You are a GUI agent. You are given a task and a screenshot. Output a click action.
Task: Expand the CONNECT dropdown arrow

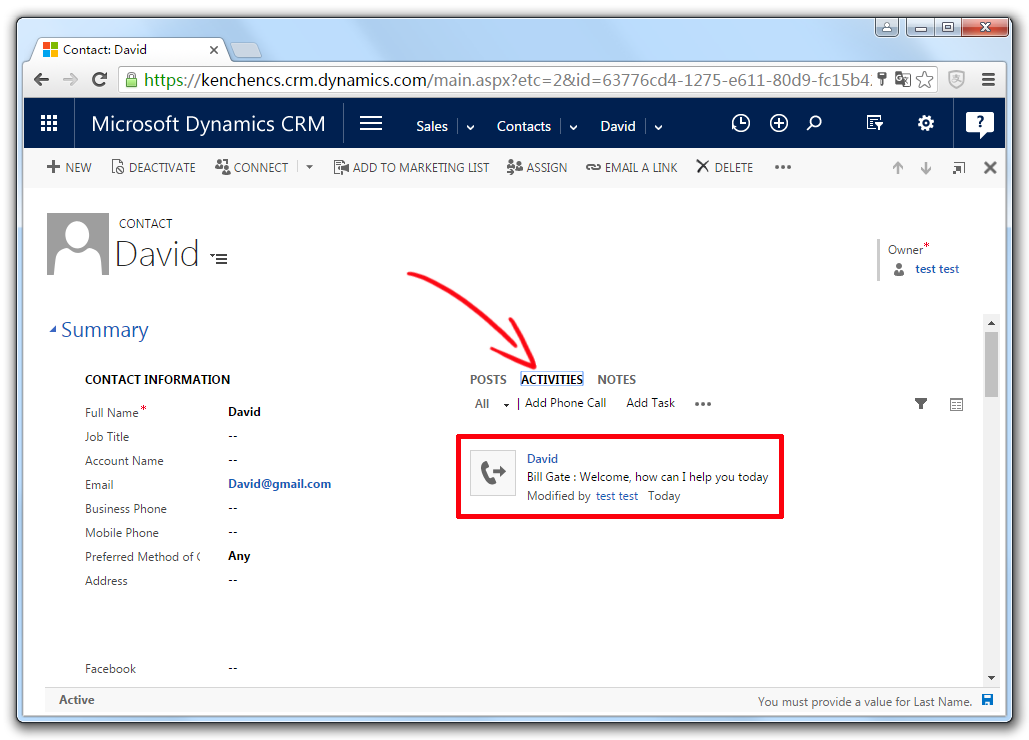pyautogui.click(x=309, y=167)
